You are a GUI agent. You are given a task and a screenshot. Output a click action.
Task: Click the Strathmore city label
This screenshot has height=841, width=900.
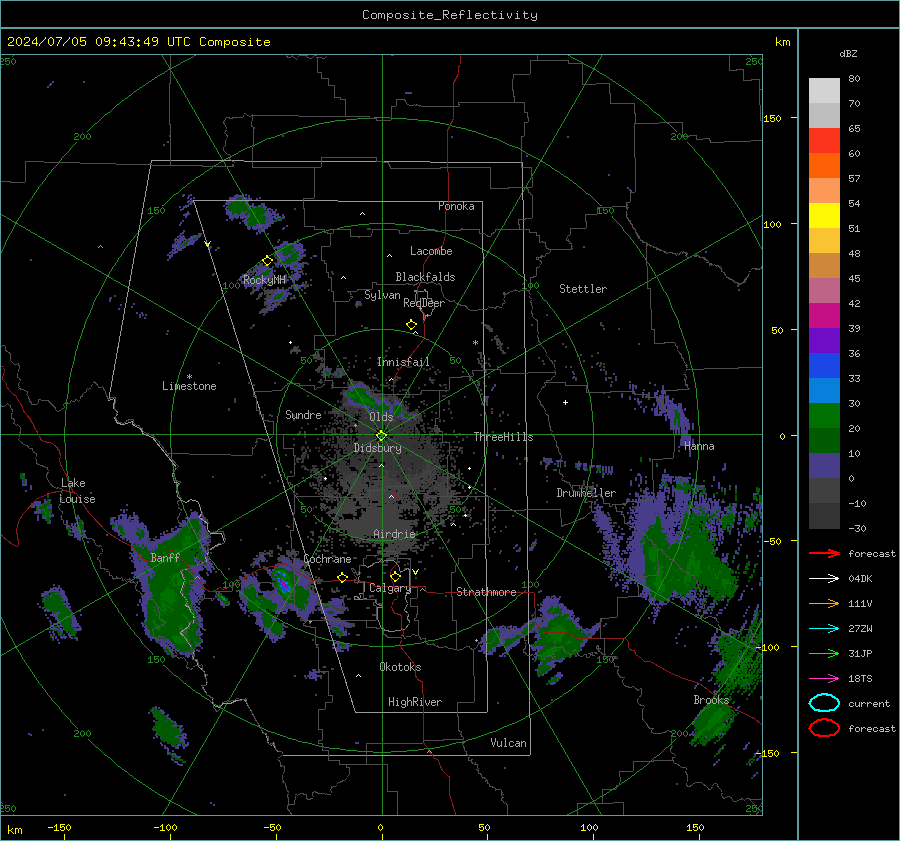486,592
